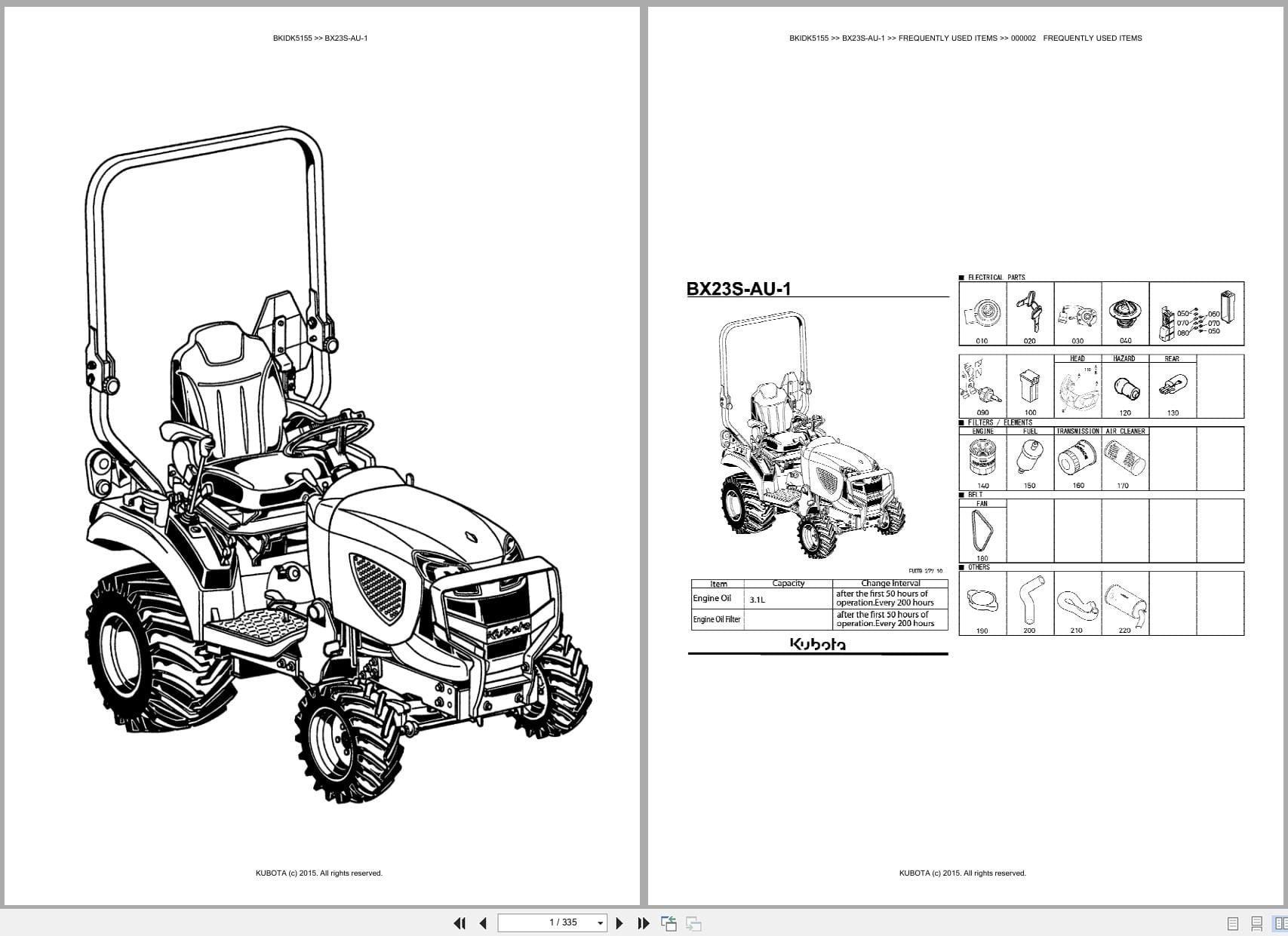Click the Engine Oil Filter change interval text
Screen dimensions: 1288x936
[885, 619]
